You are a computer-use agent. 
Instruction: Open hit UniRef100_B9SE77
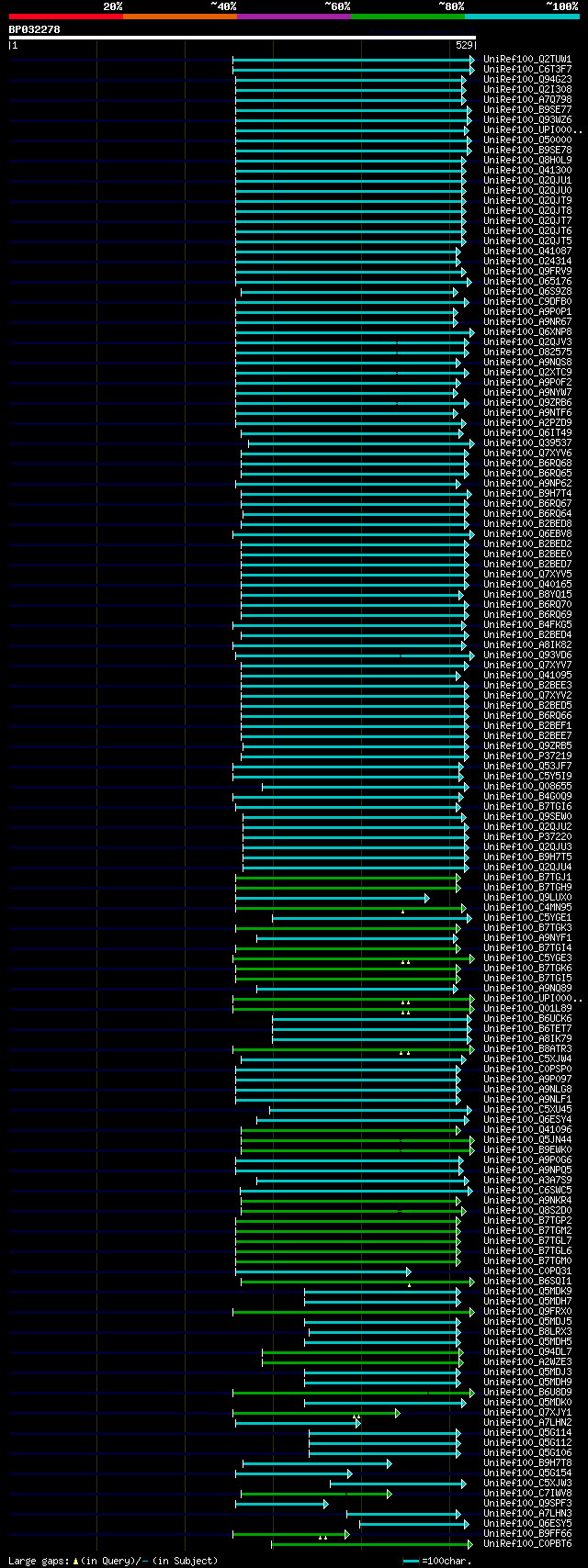(527, 109)
